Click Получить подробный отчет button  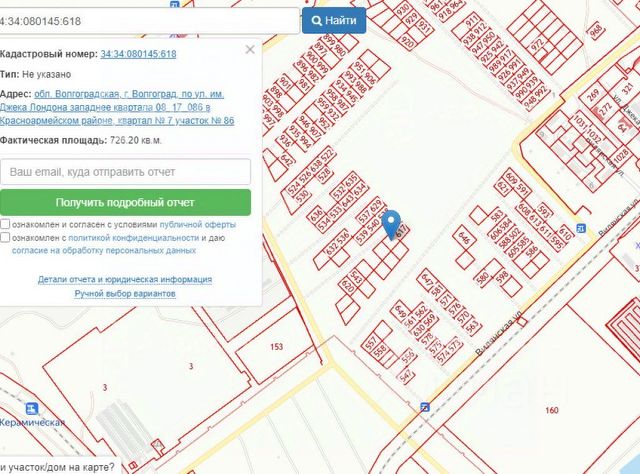[125, 203]
